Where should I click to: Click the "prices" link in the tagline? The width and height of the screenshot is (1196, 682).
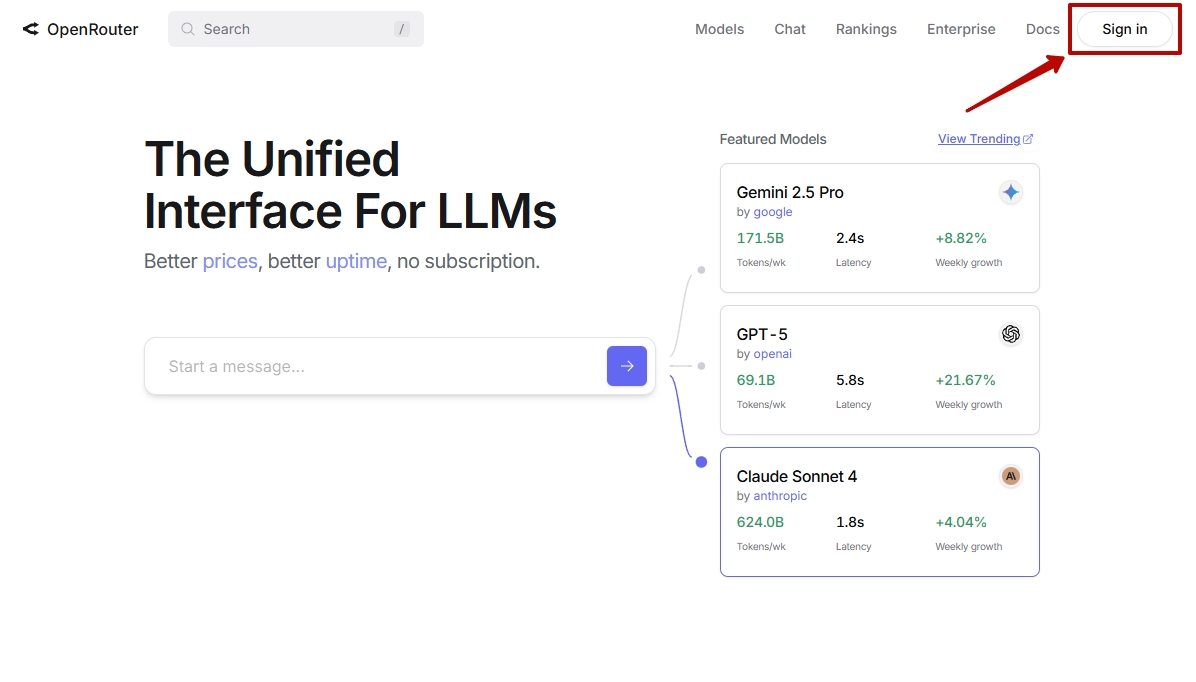coord(230,261)
